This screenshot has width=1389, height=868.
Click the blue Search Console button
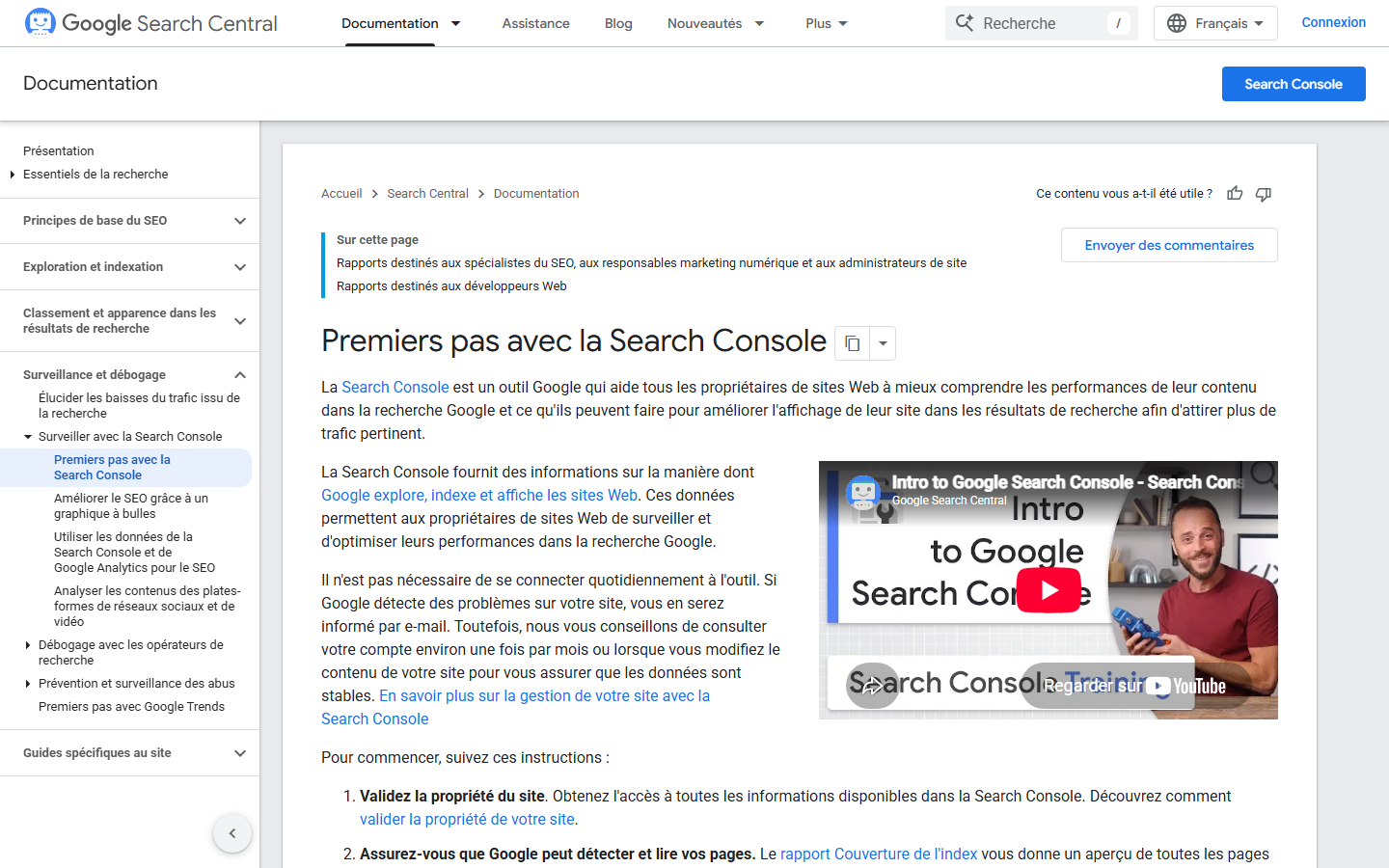click(x=1294, y=84)
